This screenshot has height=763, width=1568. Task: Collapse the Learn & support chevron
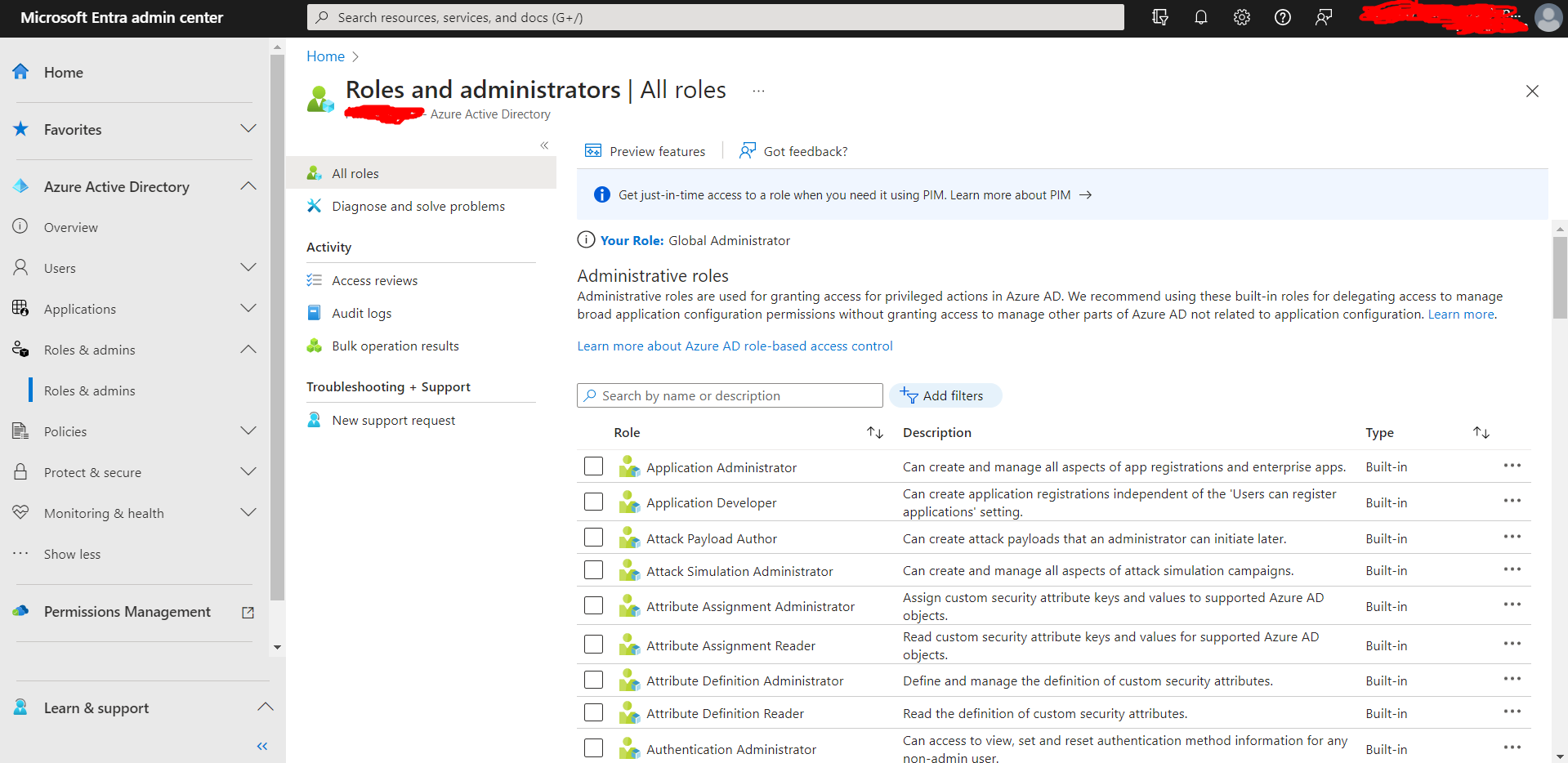coord(266,707)
